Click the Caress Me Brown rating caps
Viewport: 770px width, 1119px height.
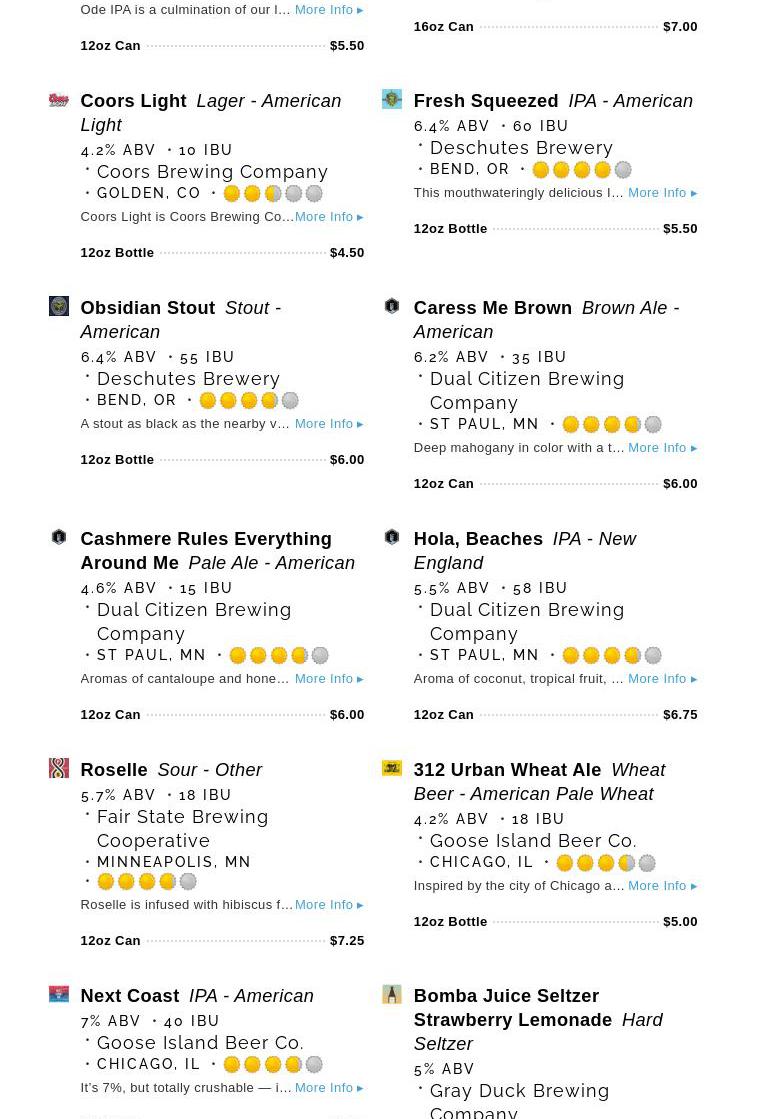(612, 425)
